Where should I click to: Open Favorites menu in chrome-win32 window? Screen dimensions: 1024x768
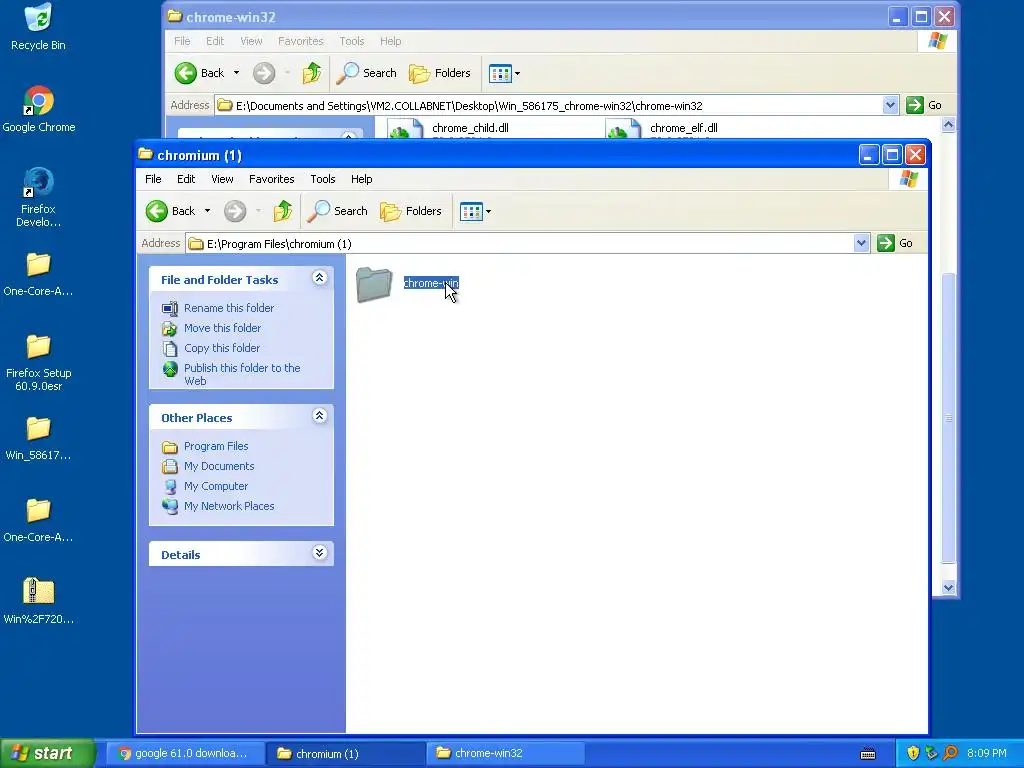[x=300, y=41]
